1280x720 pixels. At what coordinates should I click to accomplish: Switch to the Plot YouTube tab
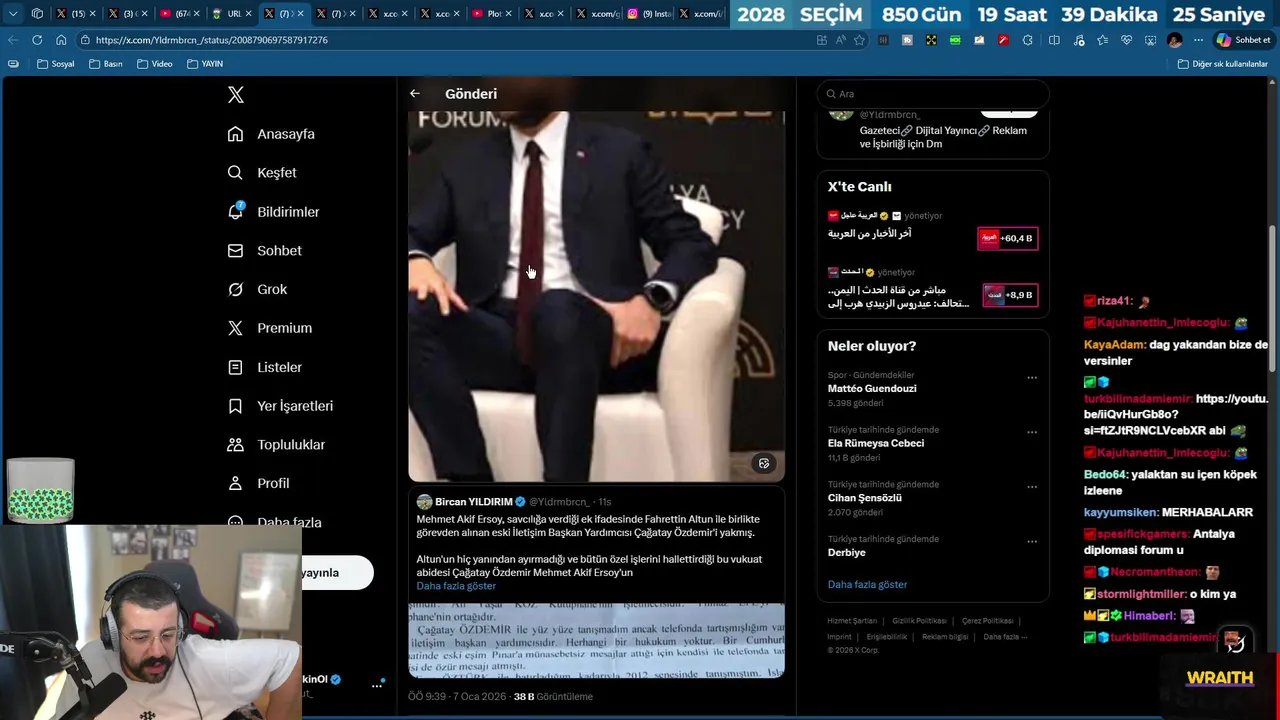490,14
